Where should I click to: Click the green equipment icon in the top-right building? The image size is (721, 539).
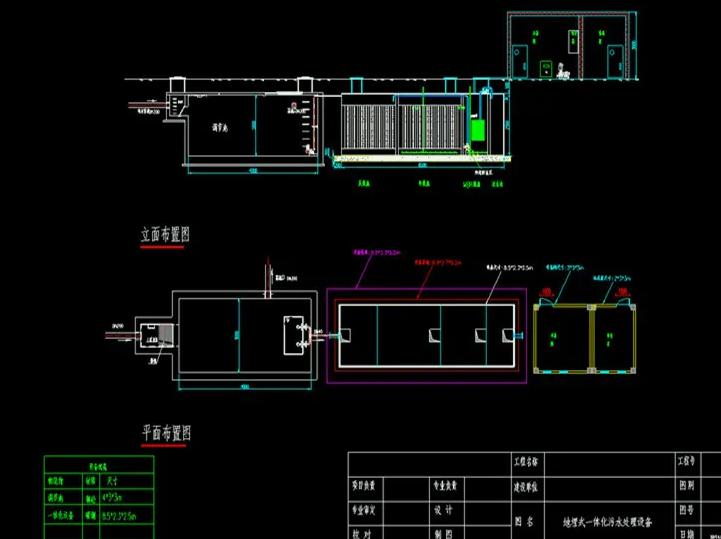[546, 69]
